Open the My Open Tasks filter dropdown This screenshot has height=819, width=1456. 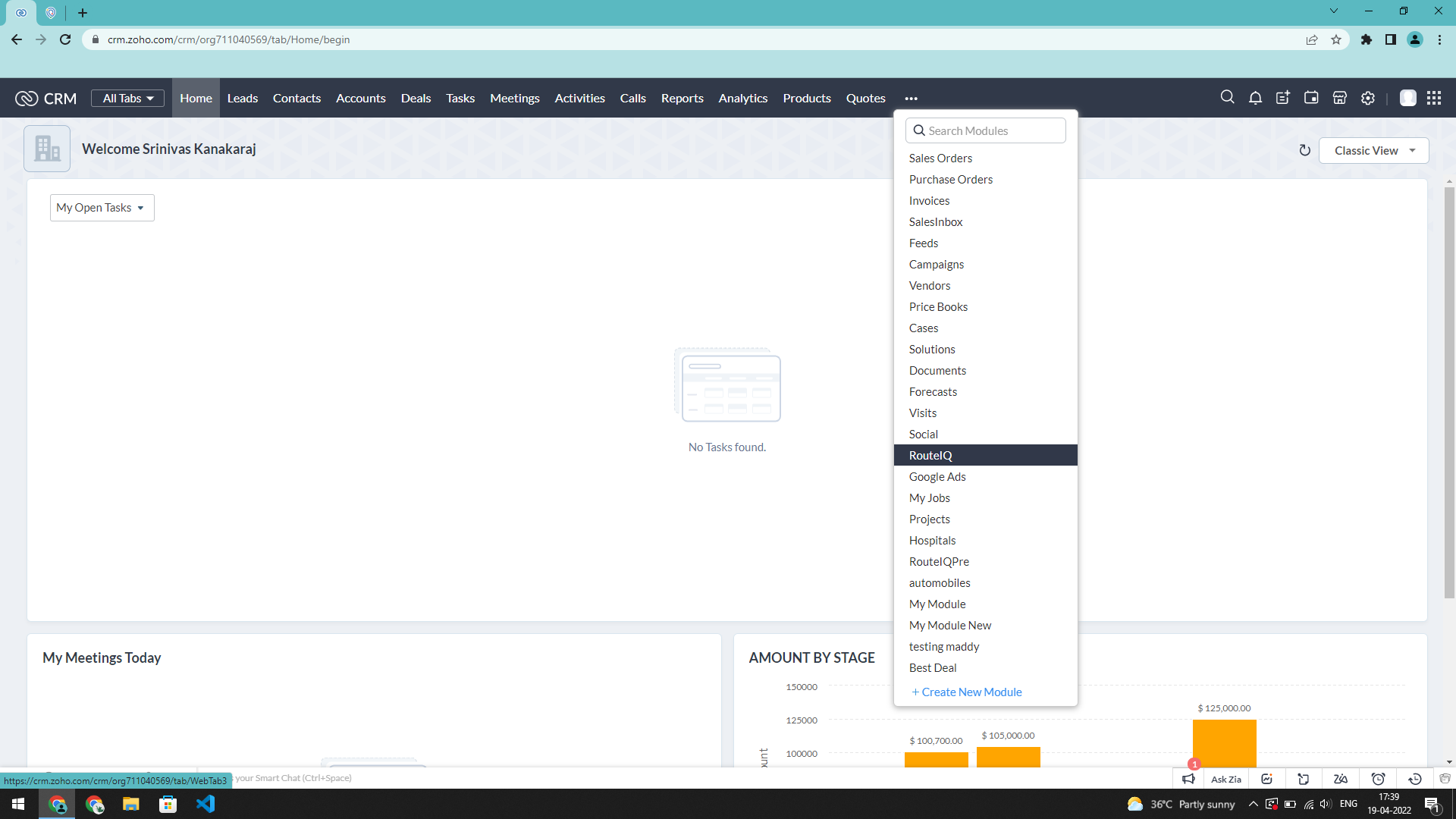[102, 208]
